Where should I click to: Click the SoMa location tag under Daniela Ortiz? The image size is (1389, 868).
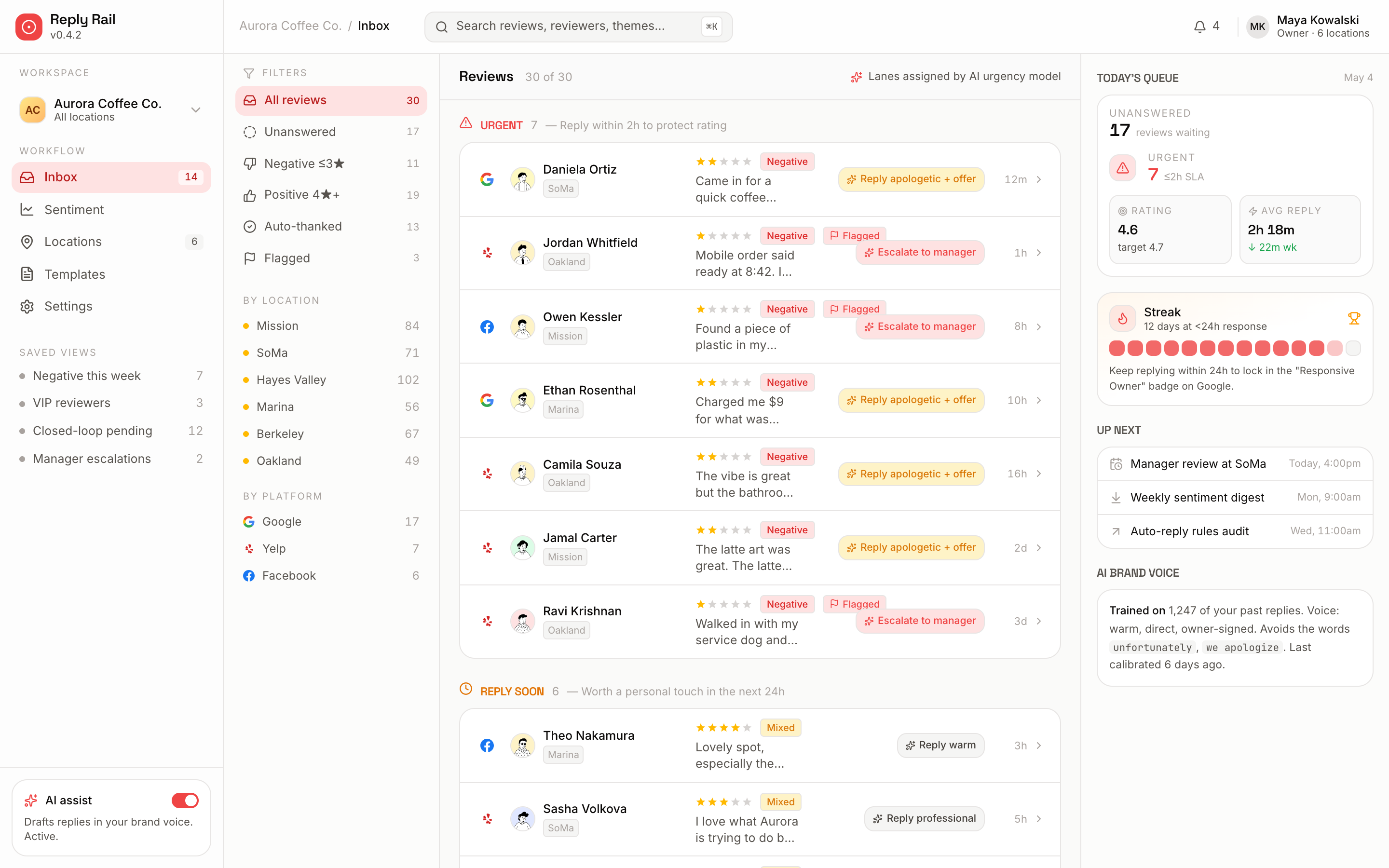[560, 188]
